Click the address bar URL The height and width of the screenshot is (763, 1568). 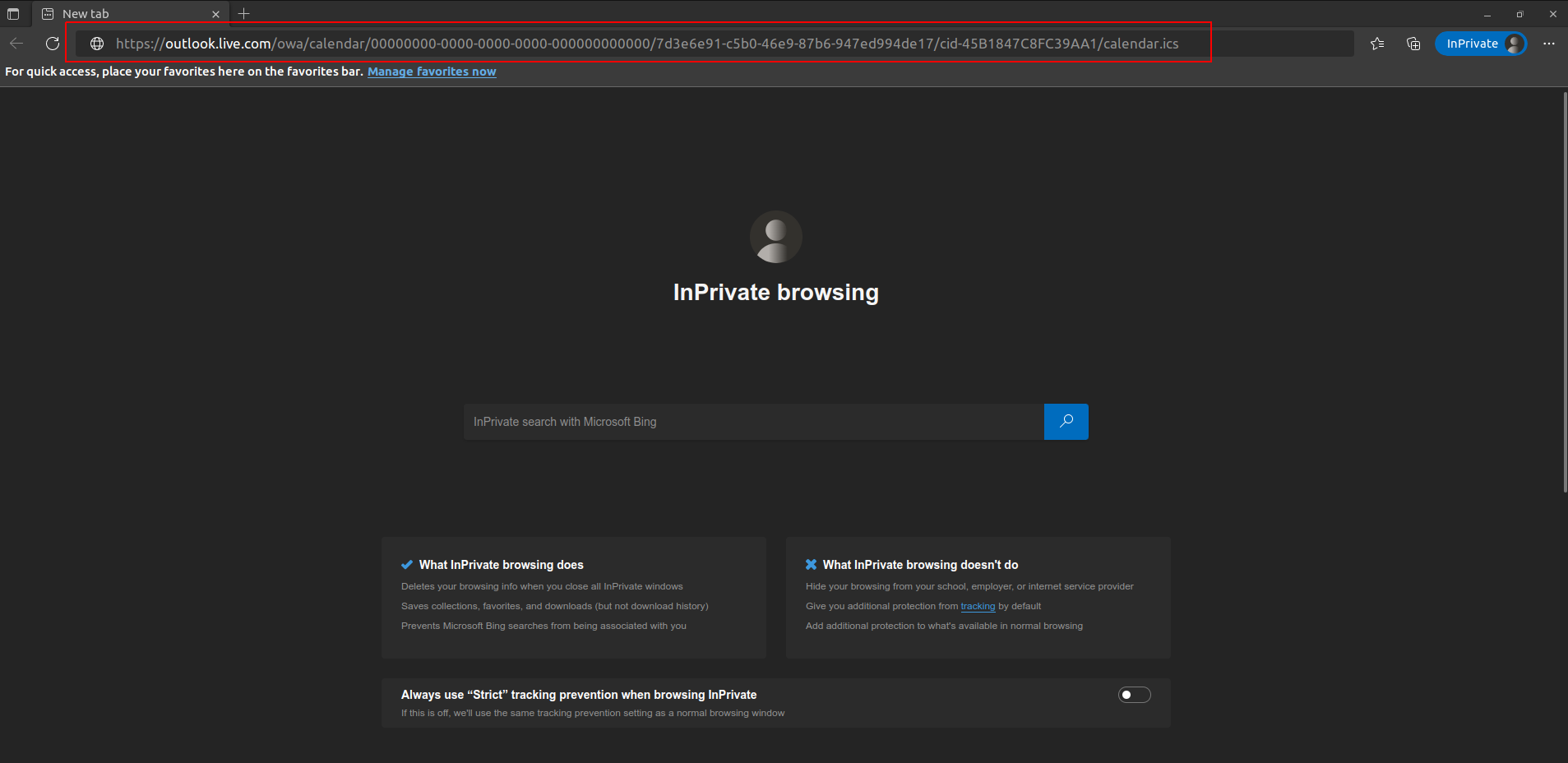(647, 44)
